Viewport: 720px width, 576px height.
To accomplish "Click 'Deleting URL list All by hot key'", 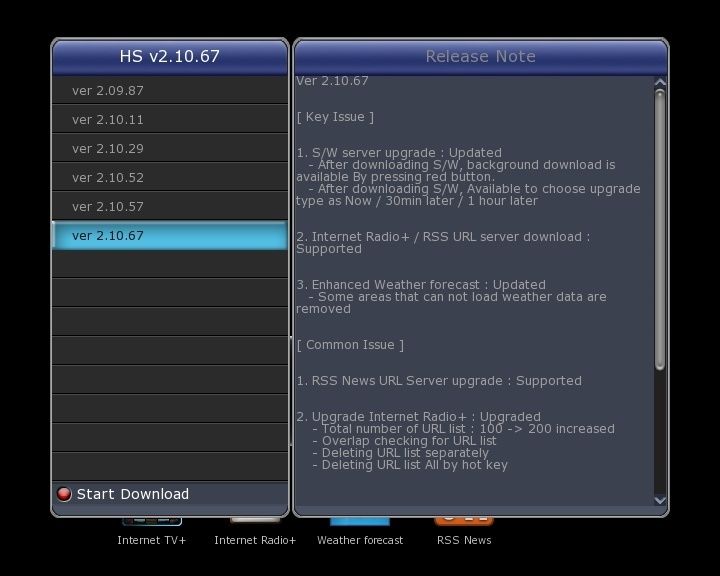I will click(x=410, y=465).
